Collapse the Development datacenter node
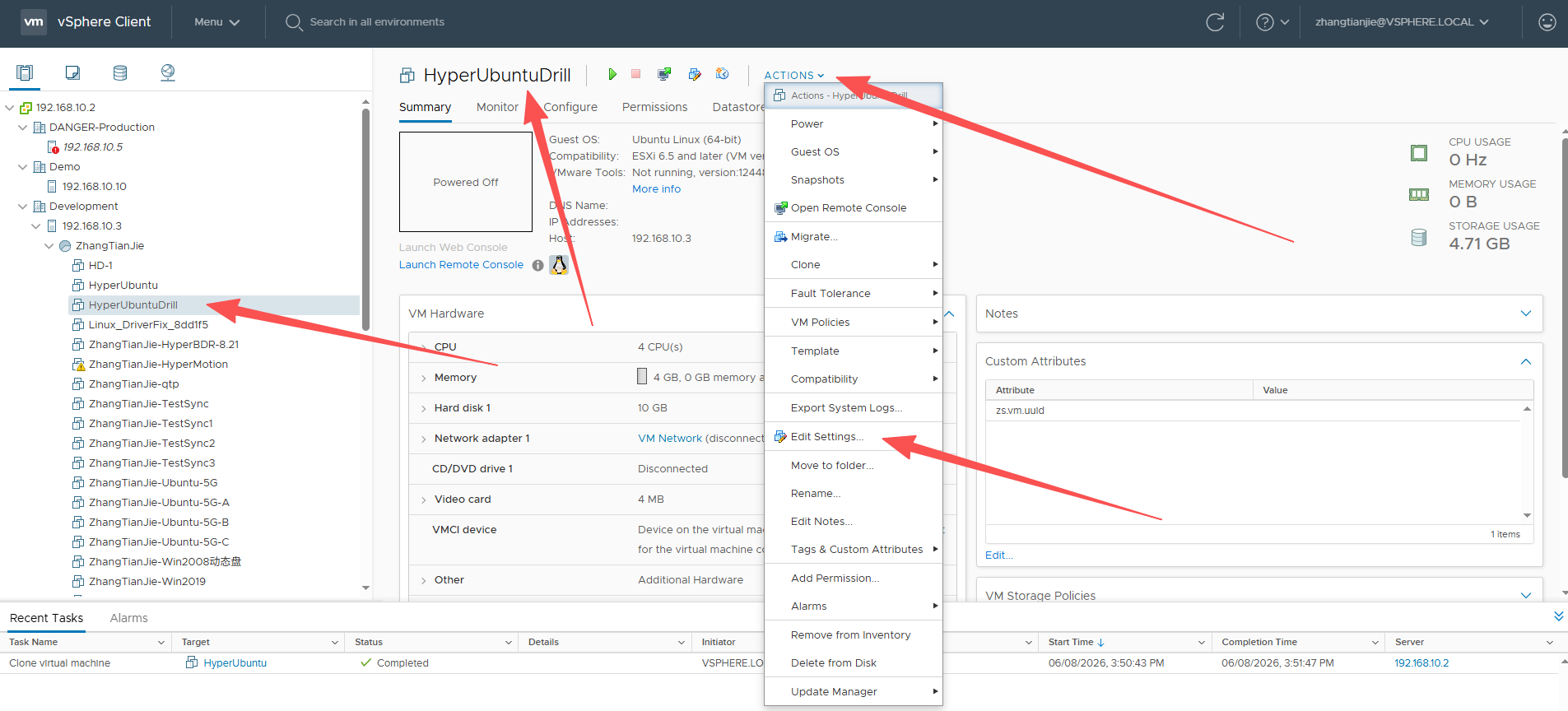Image resolution: width=1568 pixels, height=711 pixels. [23, 207]
